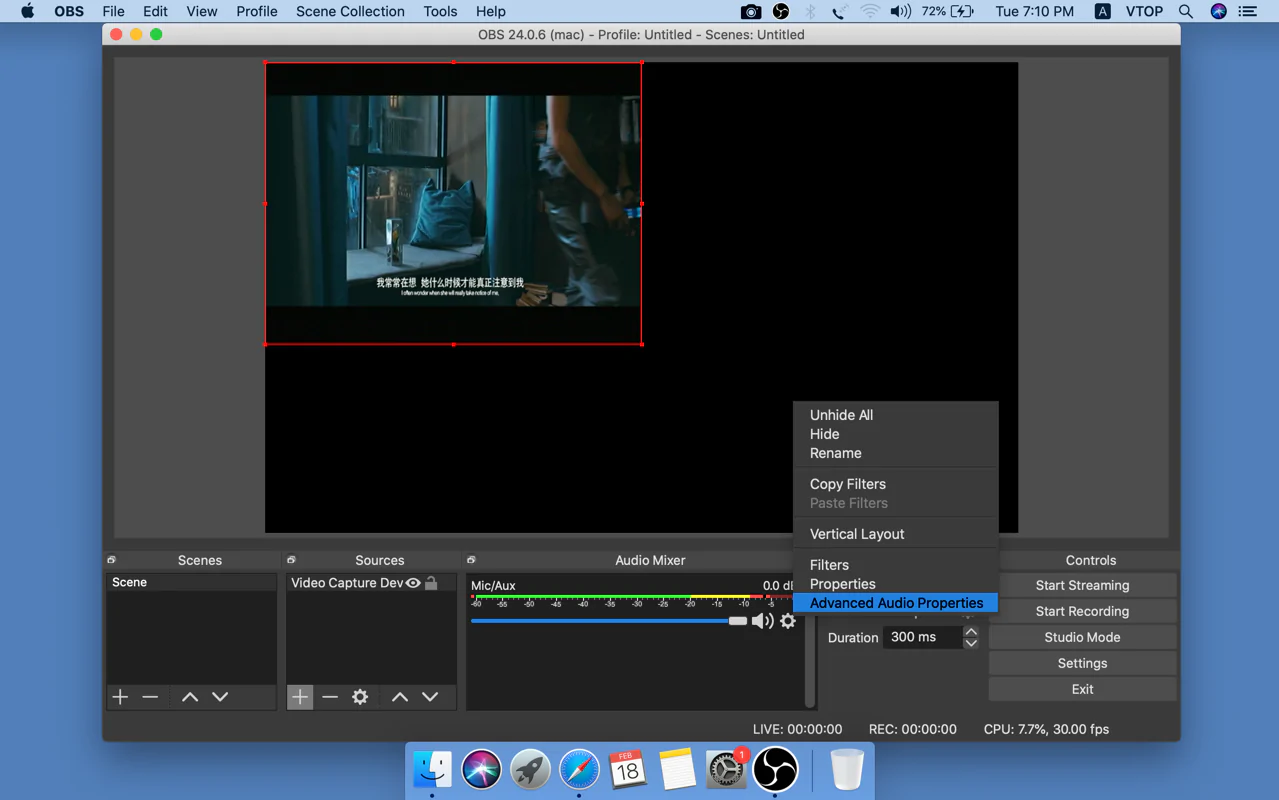Click the camera icon in menu bar
This screenshot has width=1279, height=800.
(751, 11)
